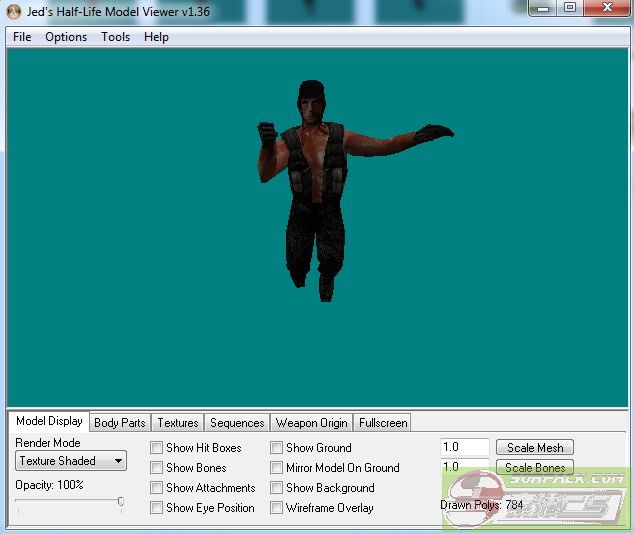Click the Scale Mesh value field
The width and height of the screenshot is (634, 534).
[x=465, y=448]
